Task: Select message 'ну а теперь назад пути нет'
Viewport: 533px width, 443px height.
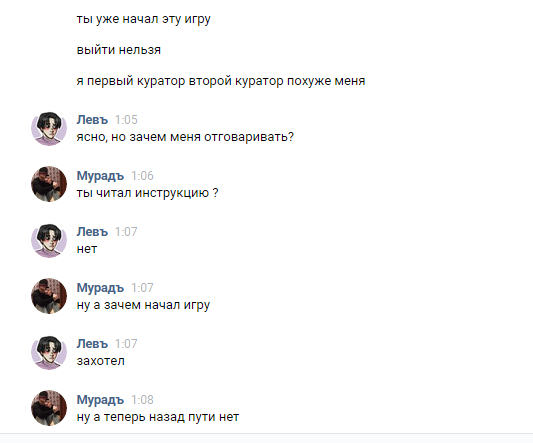Action: 158,417
